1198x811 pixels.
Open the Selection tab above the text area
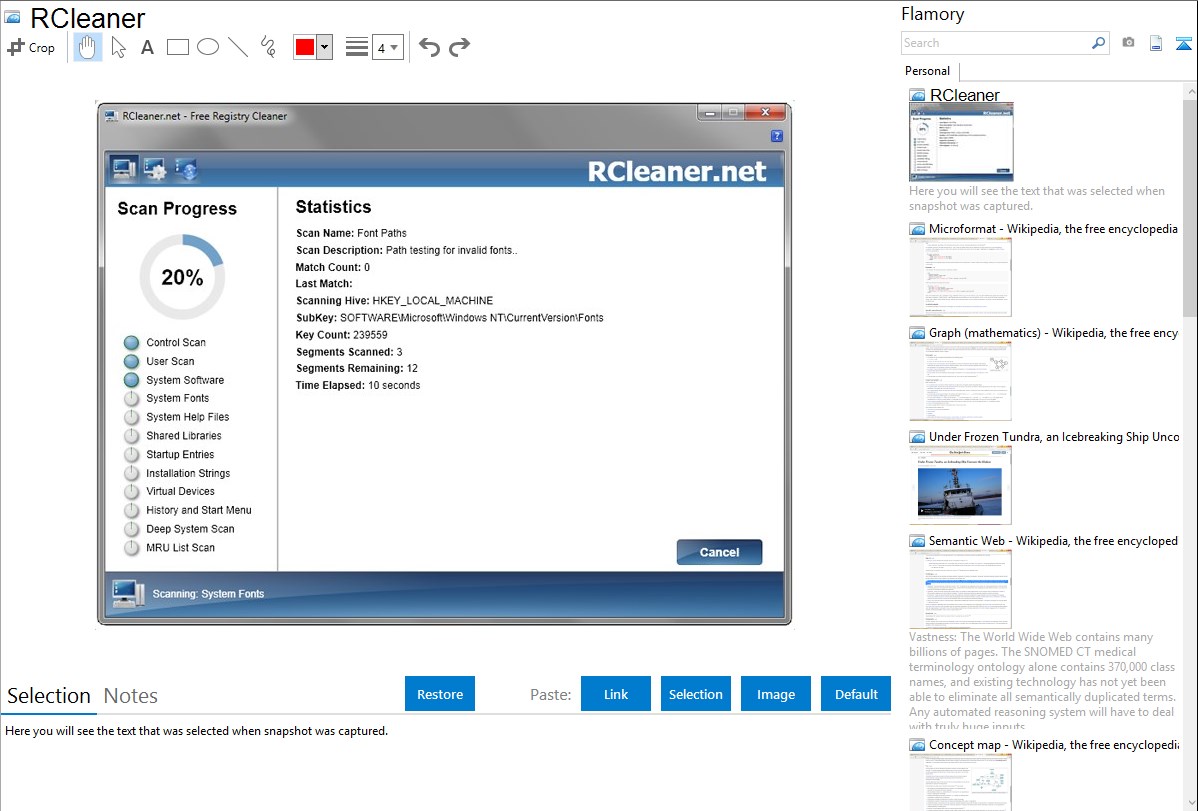[x=49, y=696]
